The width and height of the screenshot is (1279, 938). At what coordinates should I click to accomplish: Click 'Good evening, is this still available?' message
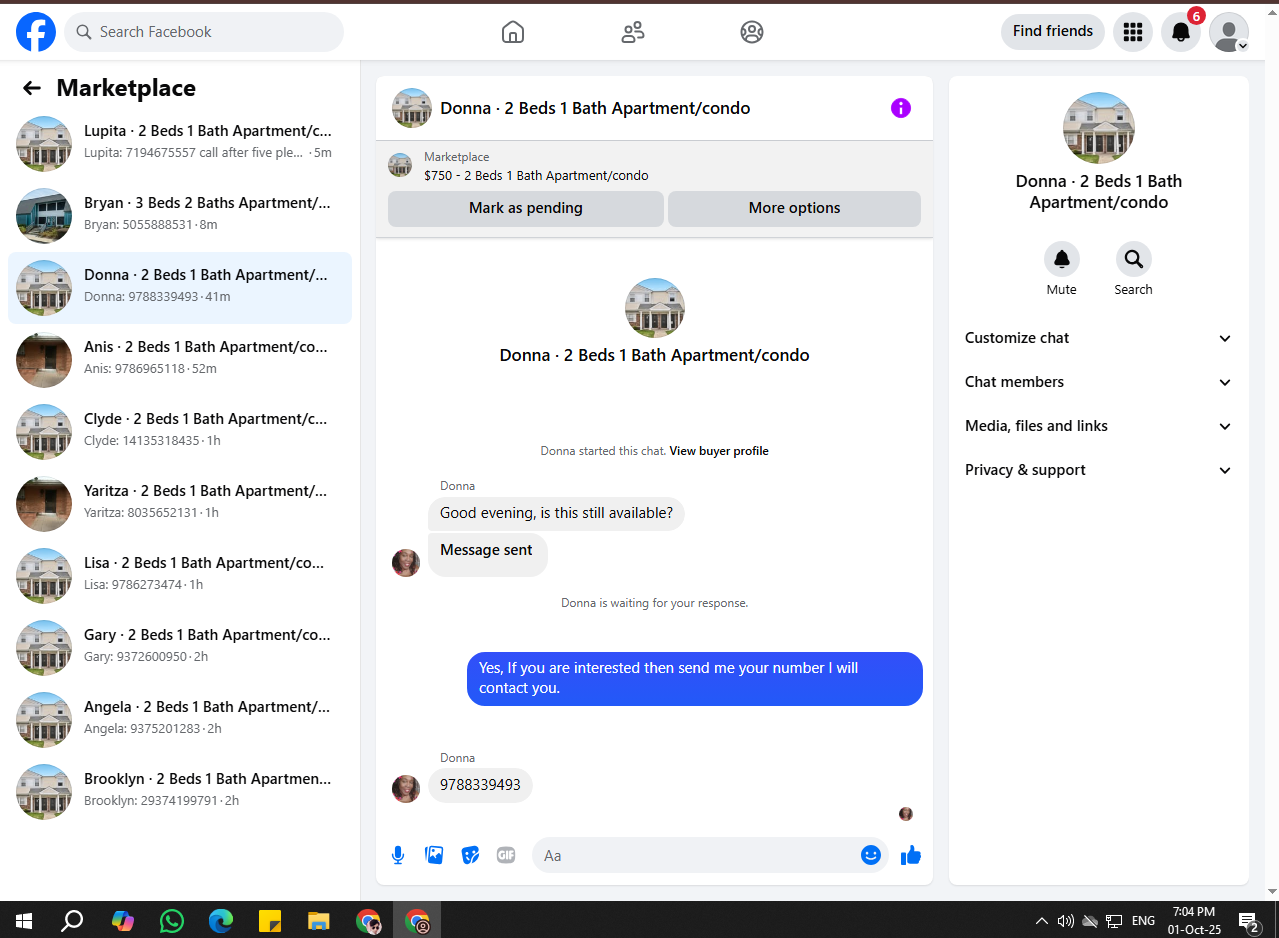[x=556, y=514]
